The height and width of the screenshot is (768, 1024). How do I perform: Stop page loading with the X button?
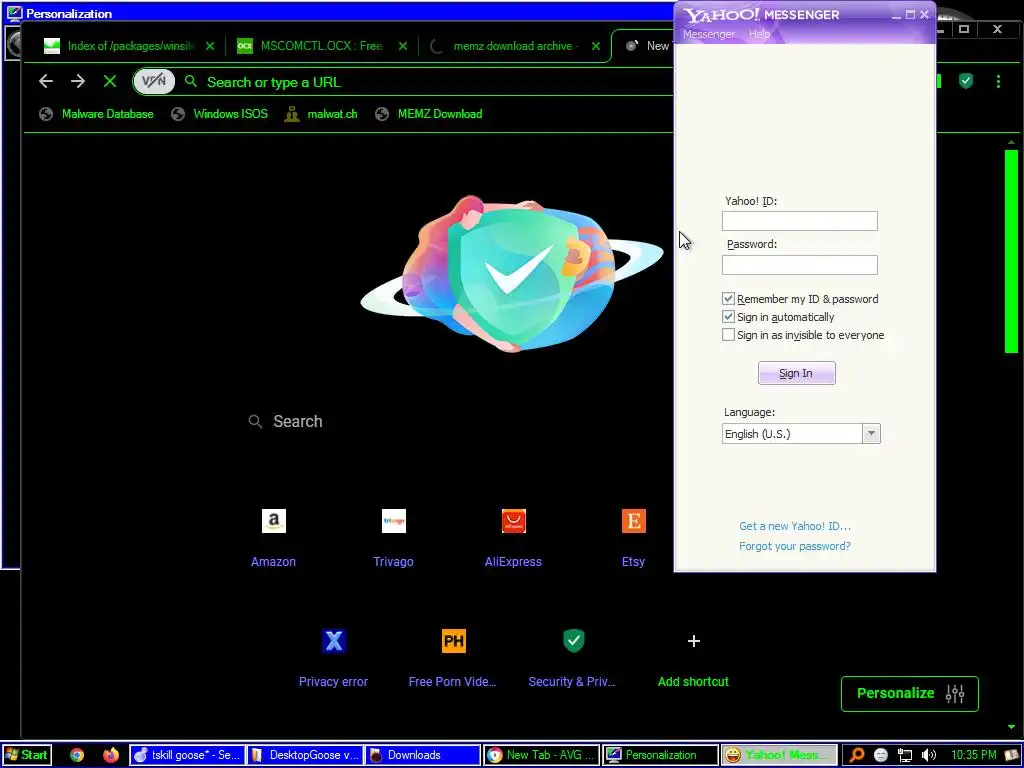110,81
